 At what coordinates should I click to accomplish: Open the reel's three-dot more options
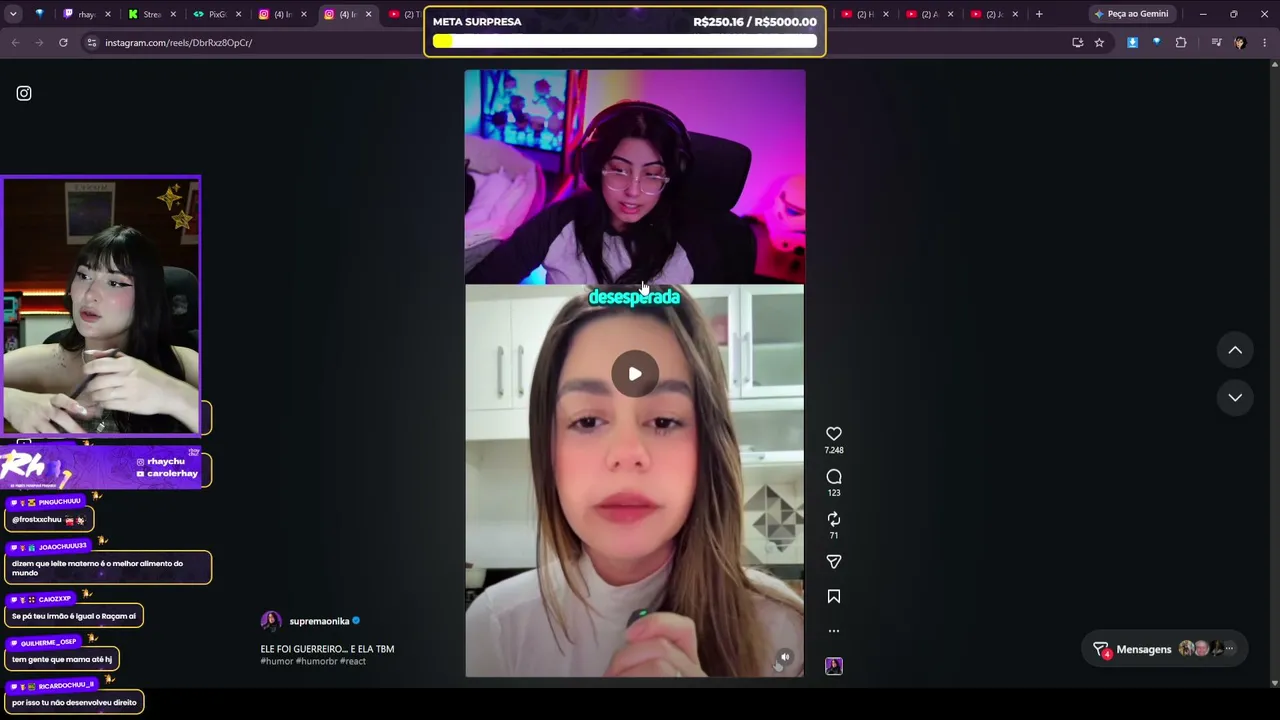[834, 631]
